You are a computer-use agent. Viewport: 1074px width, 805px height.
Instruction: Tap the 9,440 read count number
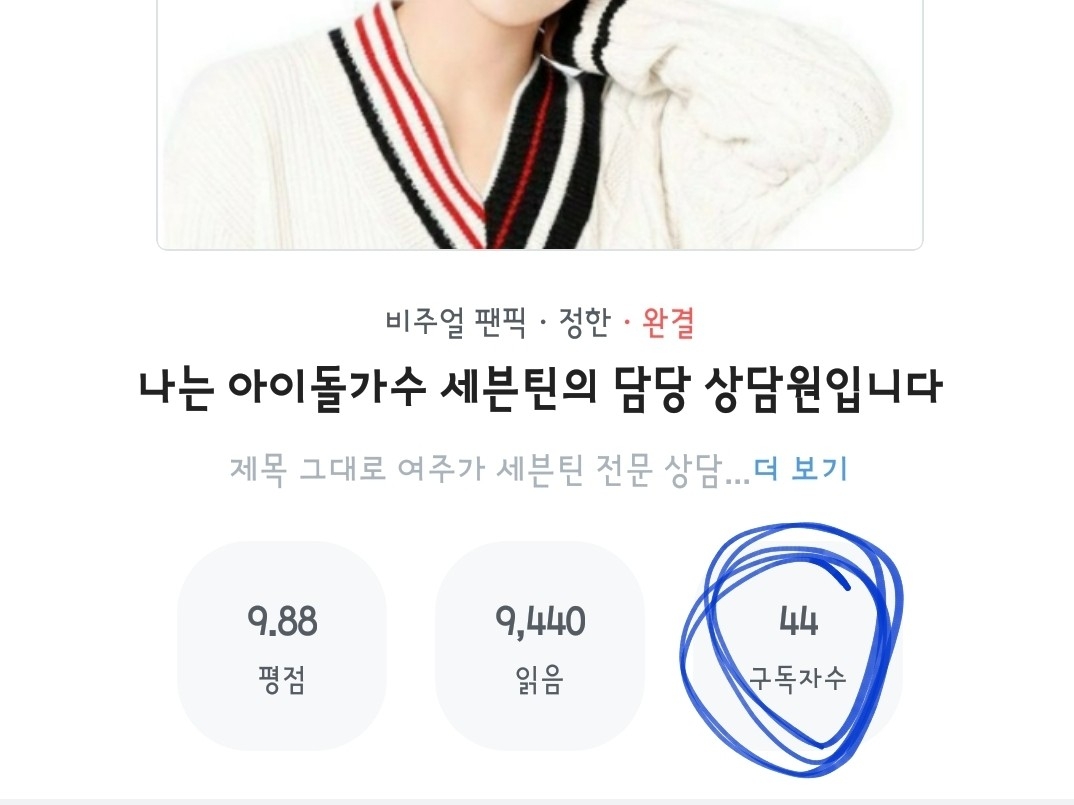tap(540, 621)
